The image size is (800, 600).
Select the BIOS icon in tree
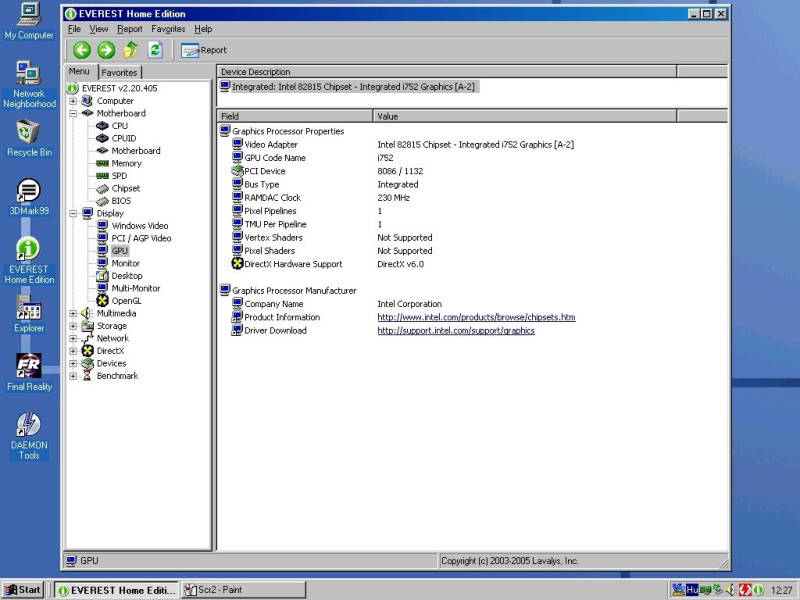tap(102, 201)
